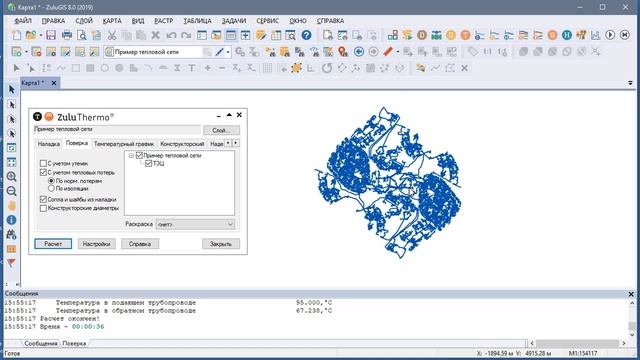Click the red flag icon in sidebar
This screenshot has width=640, height=360.
pyautogui.click(x=11, y=263)
